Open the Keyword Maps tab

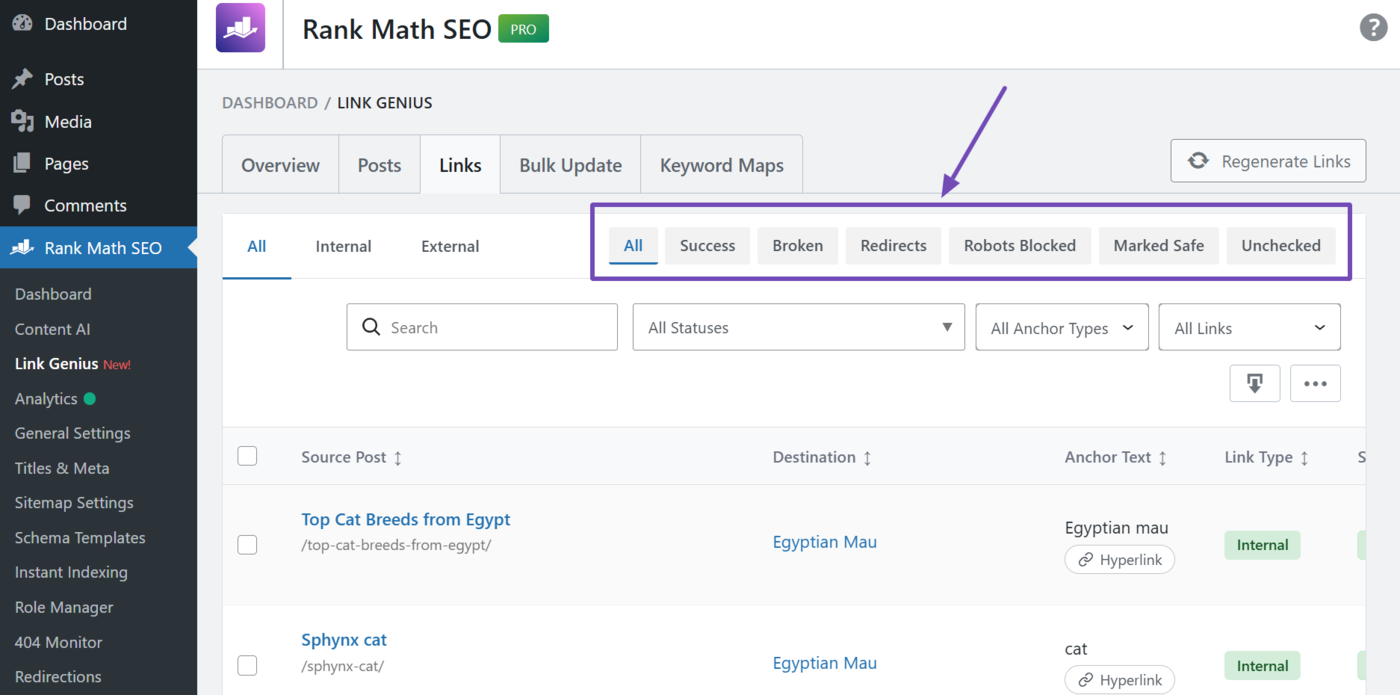(721, 164)
